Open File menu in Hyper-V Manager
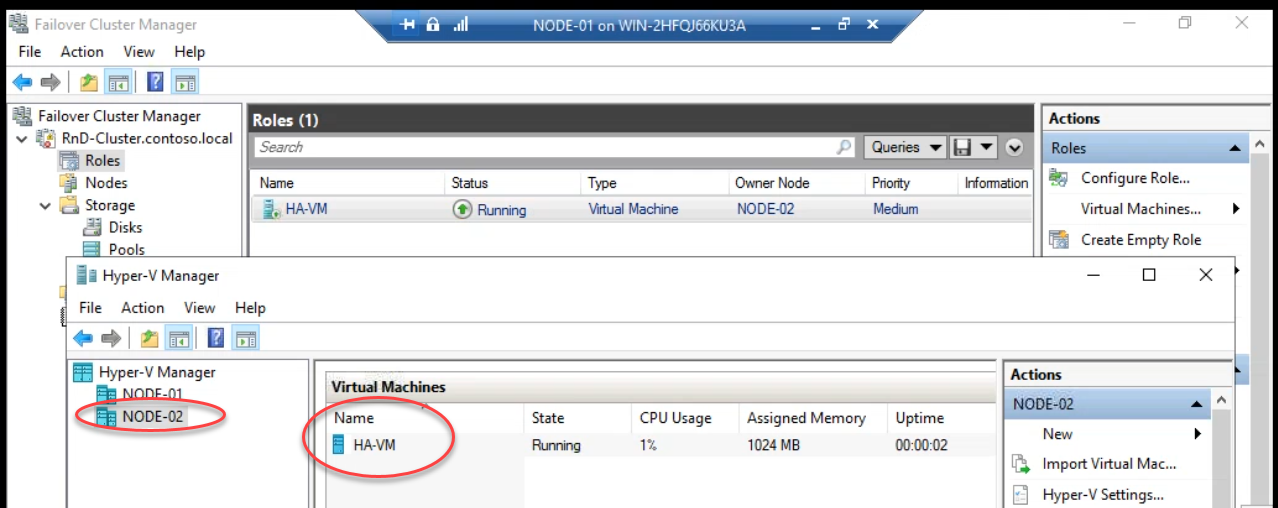The height and width of the screenshot is (508, 1278). pos(91,307)
